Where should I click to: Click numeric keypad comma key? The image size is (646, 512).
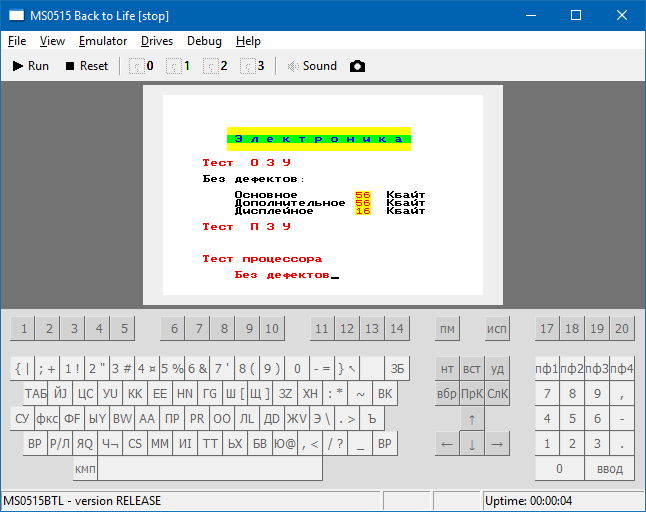point(622,393)
